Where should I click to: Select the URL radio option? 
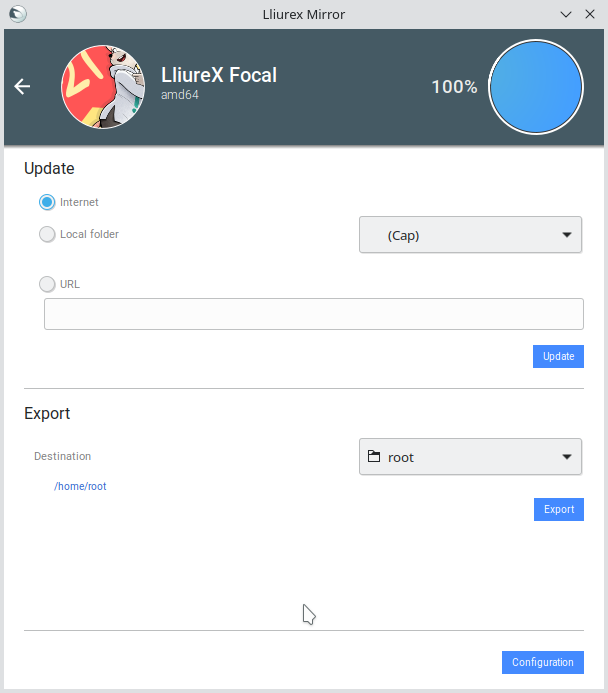point(47,284)
